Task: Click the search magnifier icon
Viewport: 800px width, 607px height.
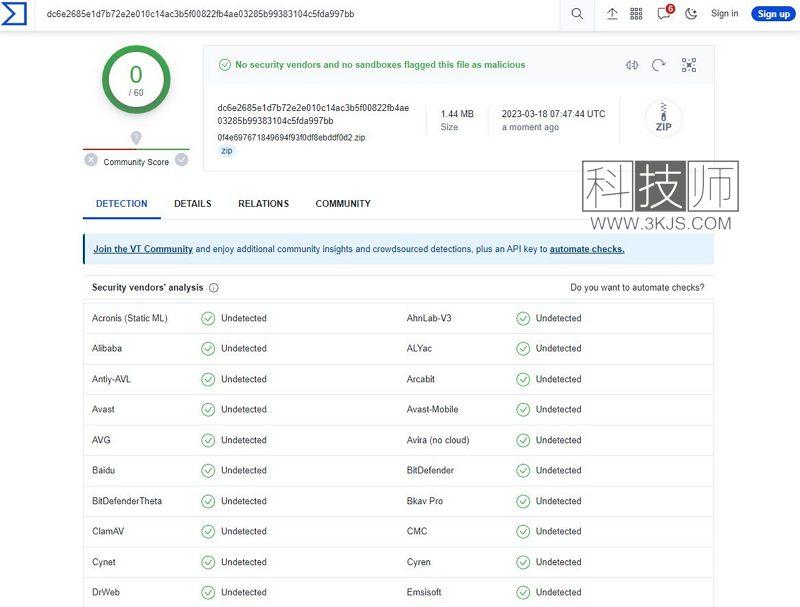Action: [x=577, y=14]
